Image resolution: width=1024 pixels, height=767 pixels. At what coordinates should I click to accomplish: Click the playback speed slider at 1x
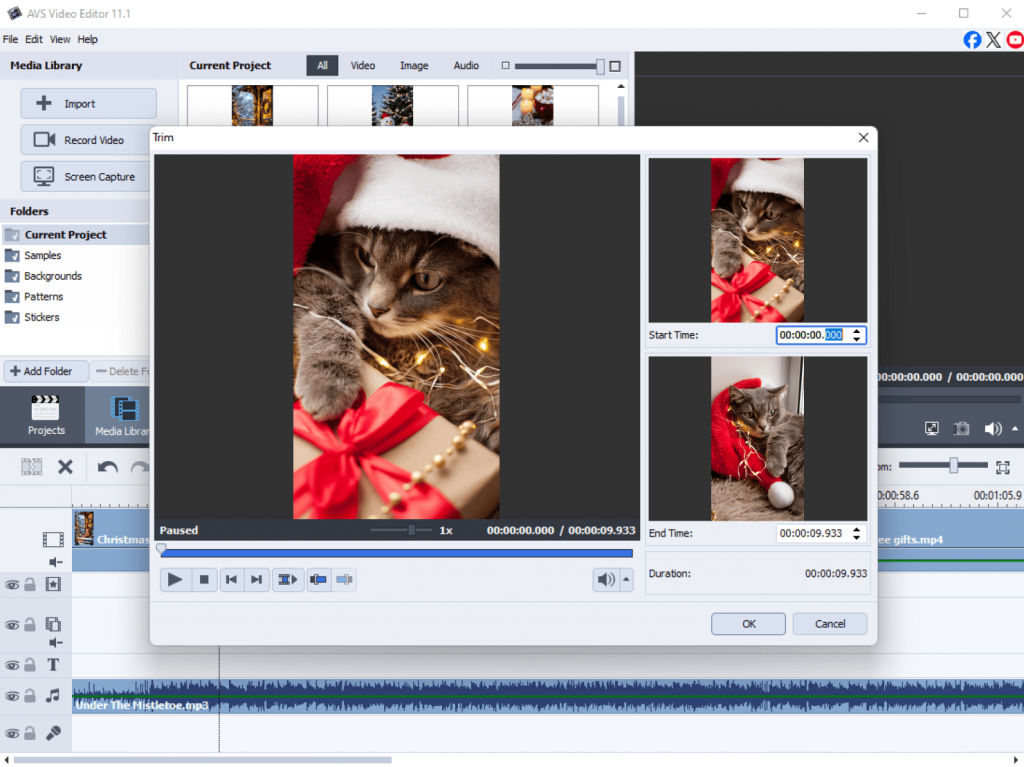(x=411, y=531)
